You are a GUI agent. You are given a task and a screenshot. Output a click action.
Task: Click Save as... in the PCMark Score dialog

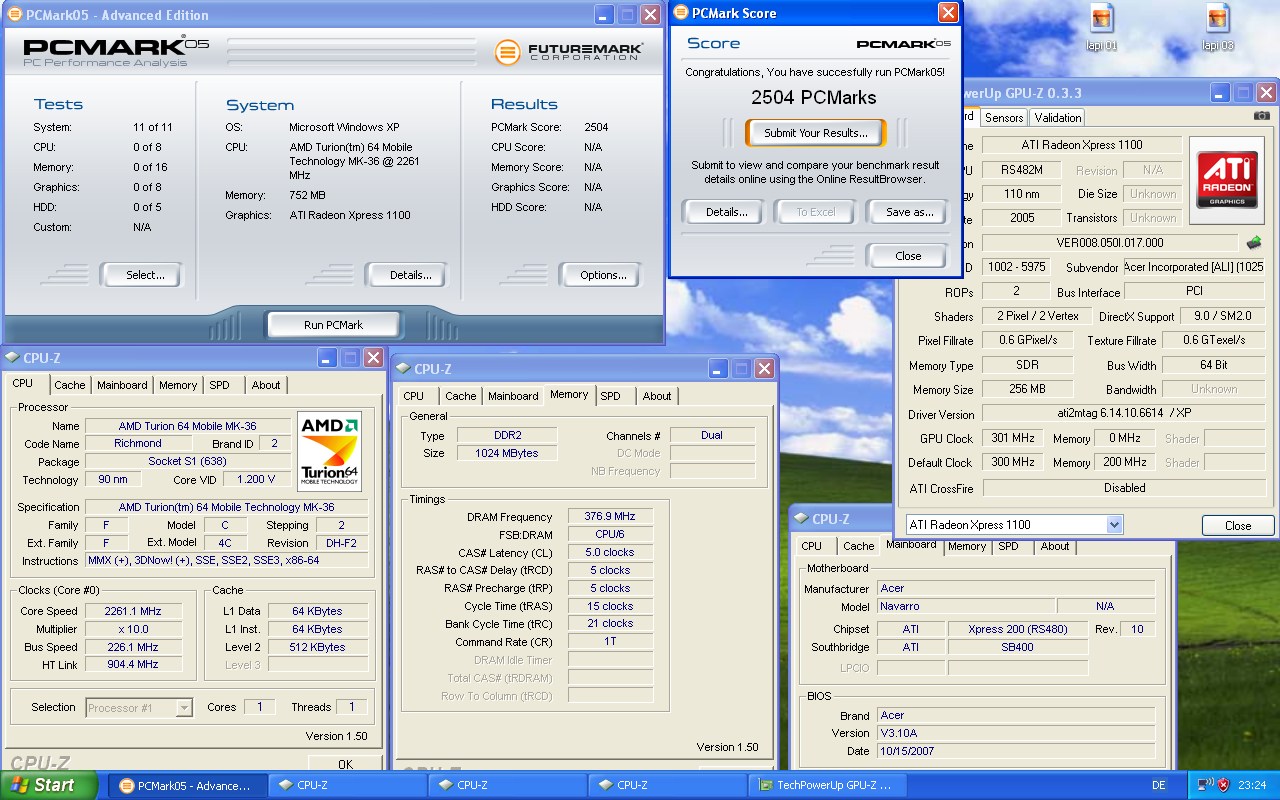tap(909, 212)
